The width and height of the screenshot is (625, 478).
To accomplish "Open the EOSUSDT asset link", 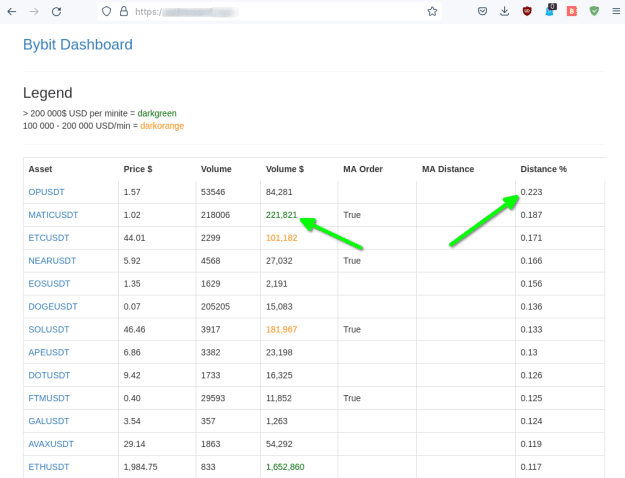I will pos(49,283).
